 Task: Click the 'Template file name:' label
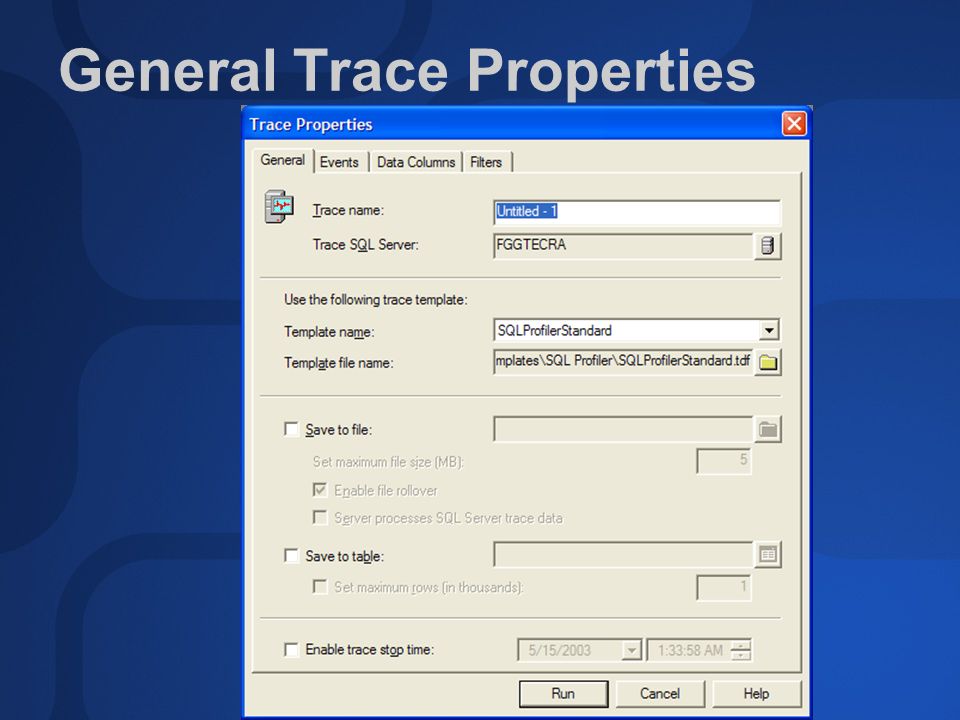tap(339, 363)
